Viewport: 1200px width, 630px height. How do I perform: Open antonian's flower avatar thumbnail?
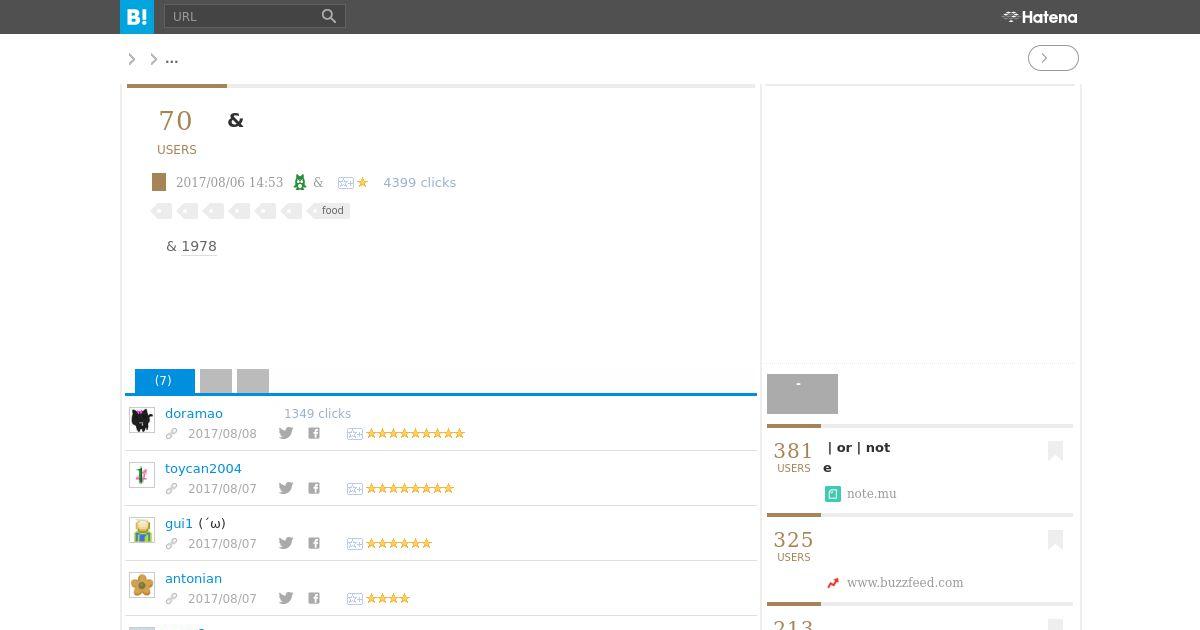tap(142, 585)
